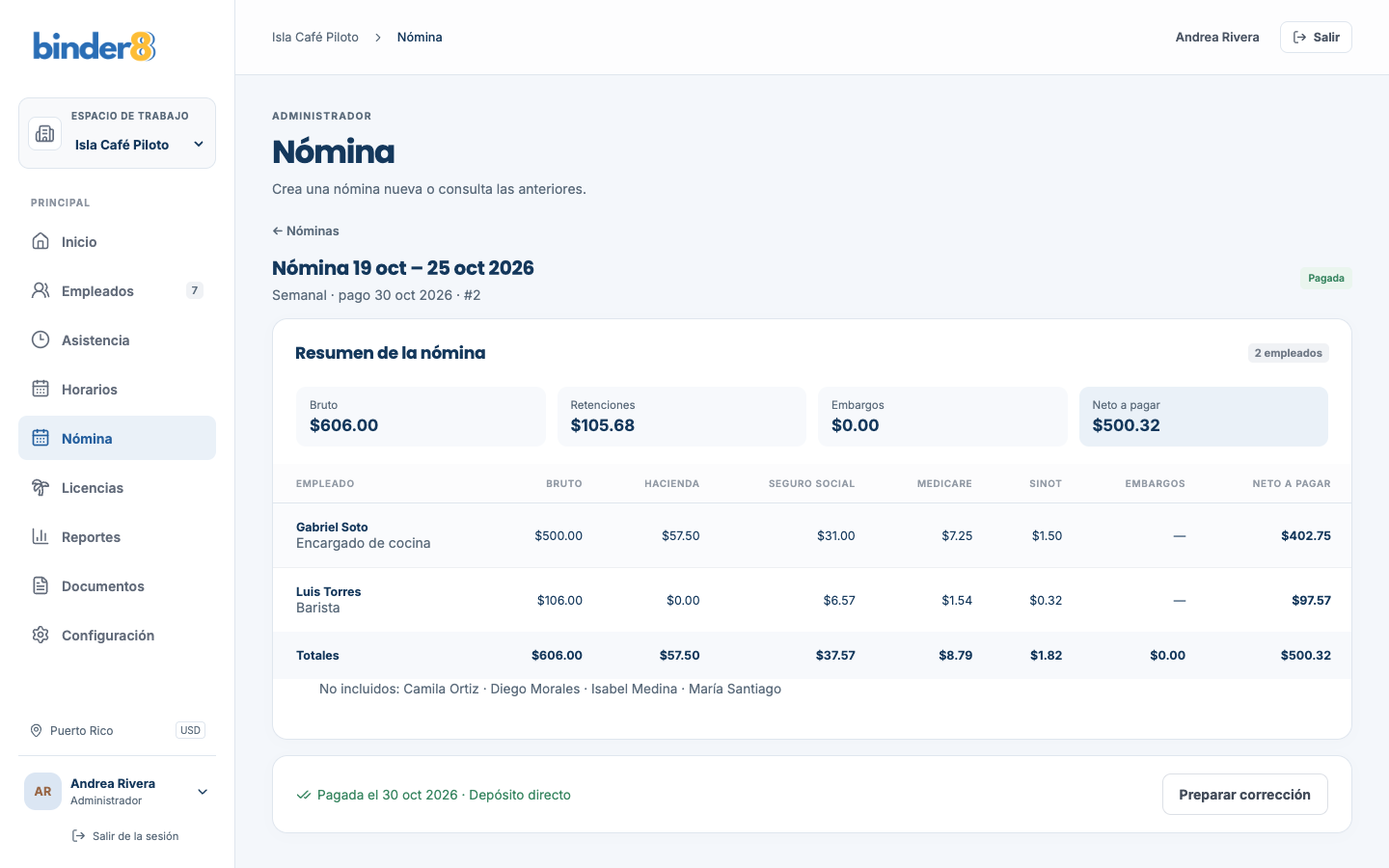
Task: Click the $402.75 net pay cell
Action: [x=1306, y=535]
